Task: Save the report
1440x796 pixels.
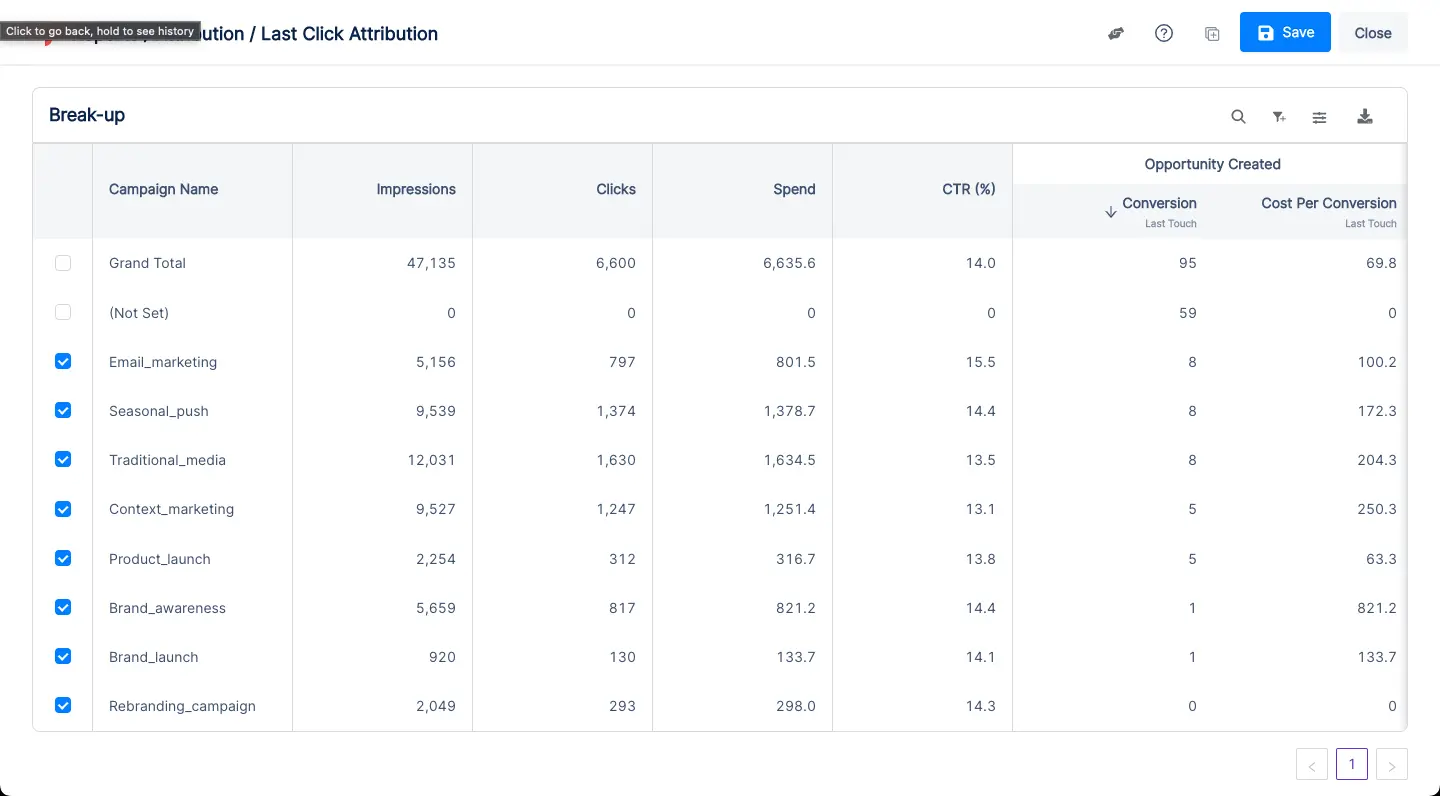Action: 1285,32
